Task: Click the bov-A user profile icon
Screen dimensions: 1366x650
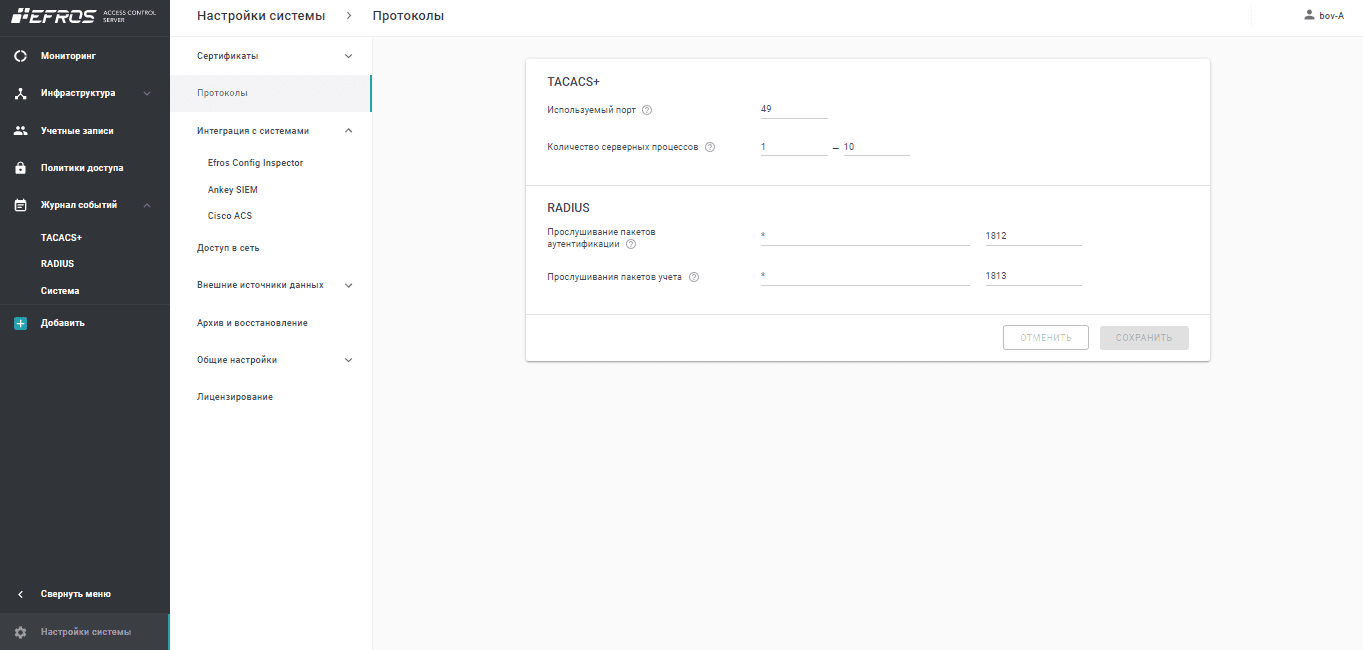Action: [x=1309, y=16]
